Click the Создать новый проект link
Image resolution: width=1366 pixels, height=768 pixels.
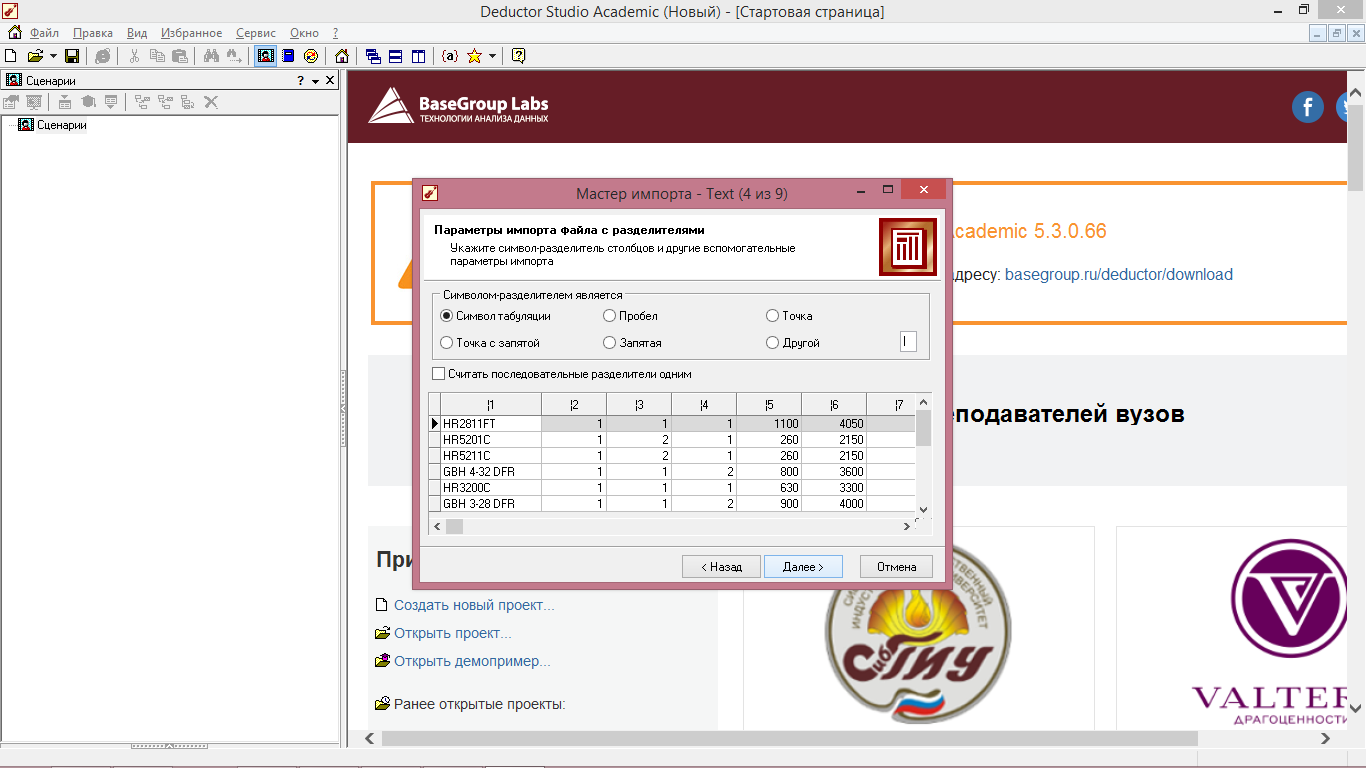pyautogui.click(x=474, y=605)
